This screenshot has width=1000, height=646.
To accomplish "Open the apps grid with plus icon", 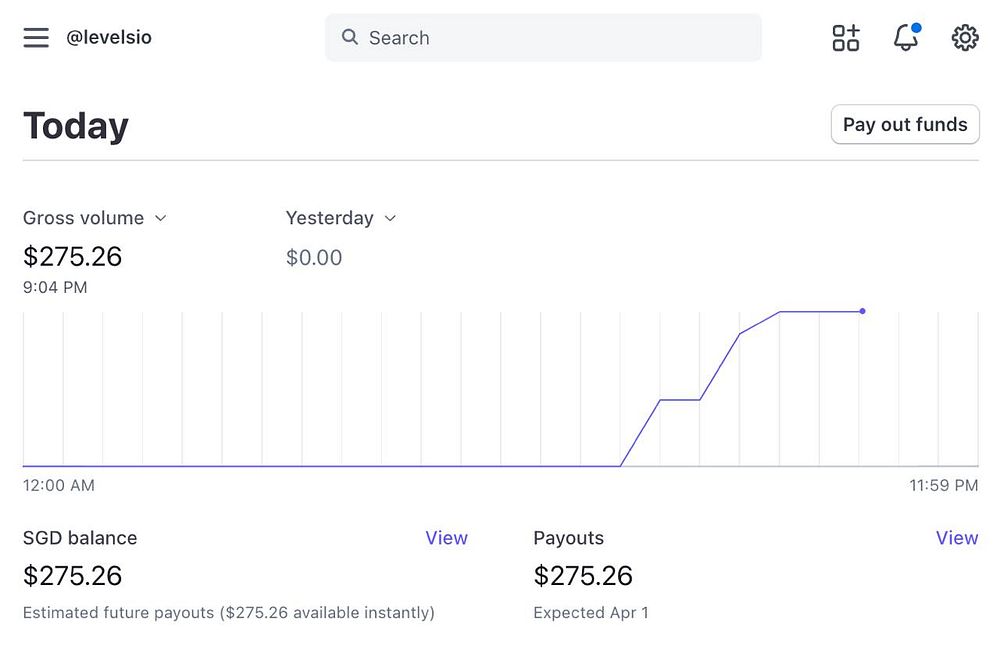I will click(846, 38).
